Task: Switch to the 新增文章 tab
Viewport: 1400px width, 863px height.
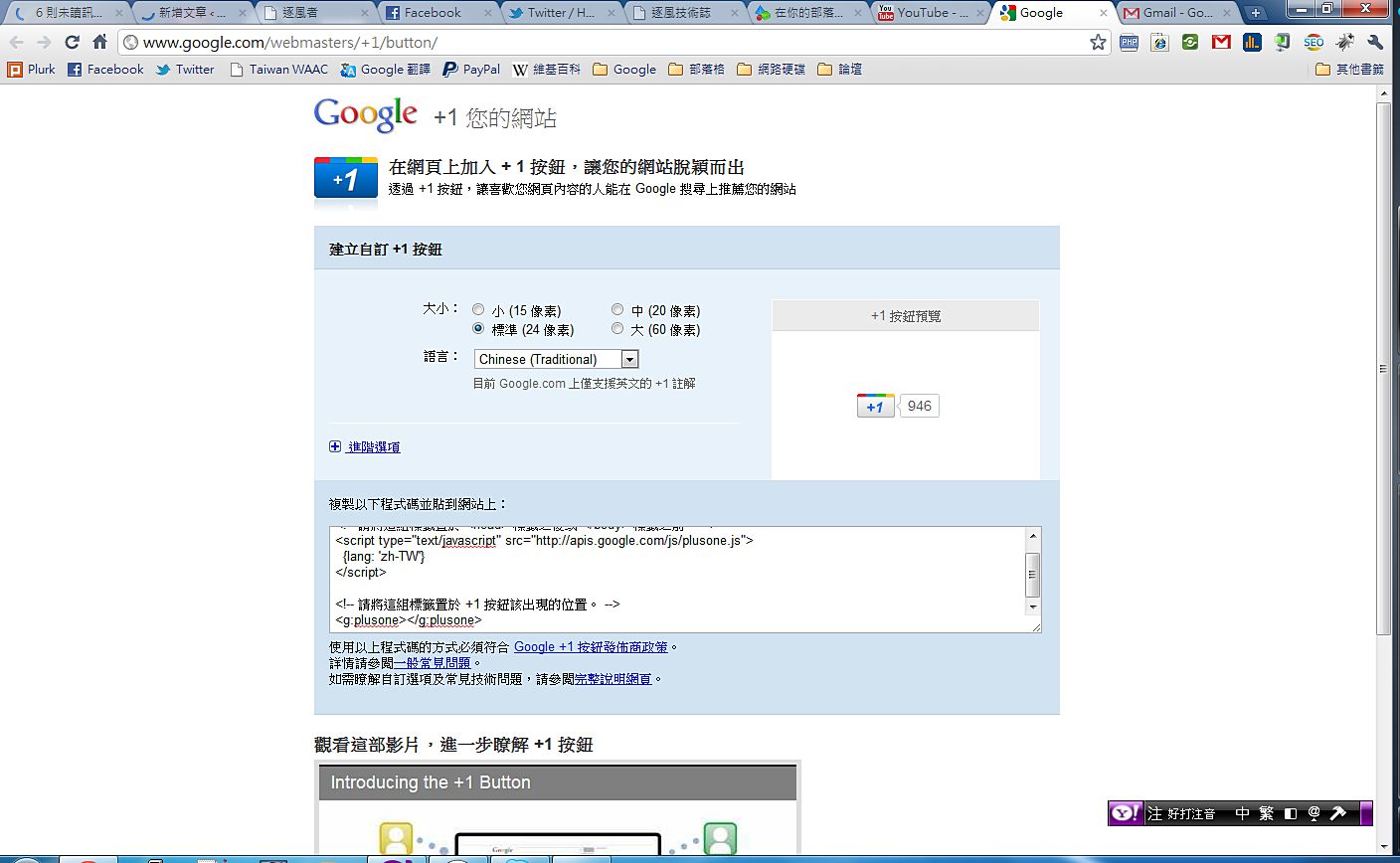Action: (191, 13)
